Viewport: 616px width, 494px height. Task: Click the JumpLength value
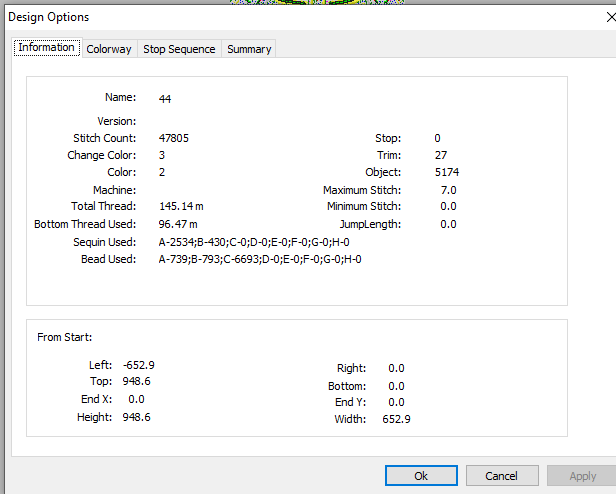(x=448, y=224)
